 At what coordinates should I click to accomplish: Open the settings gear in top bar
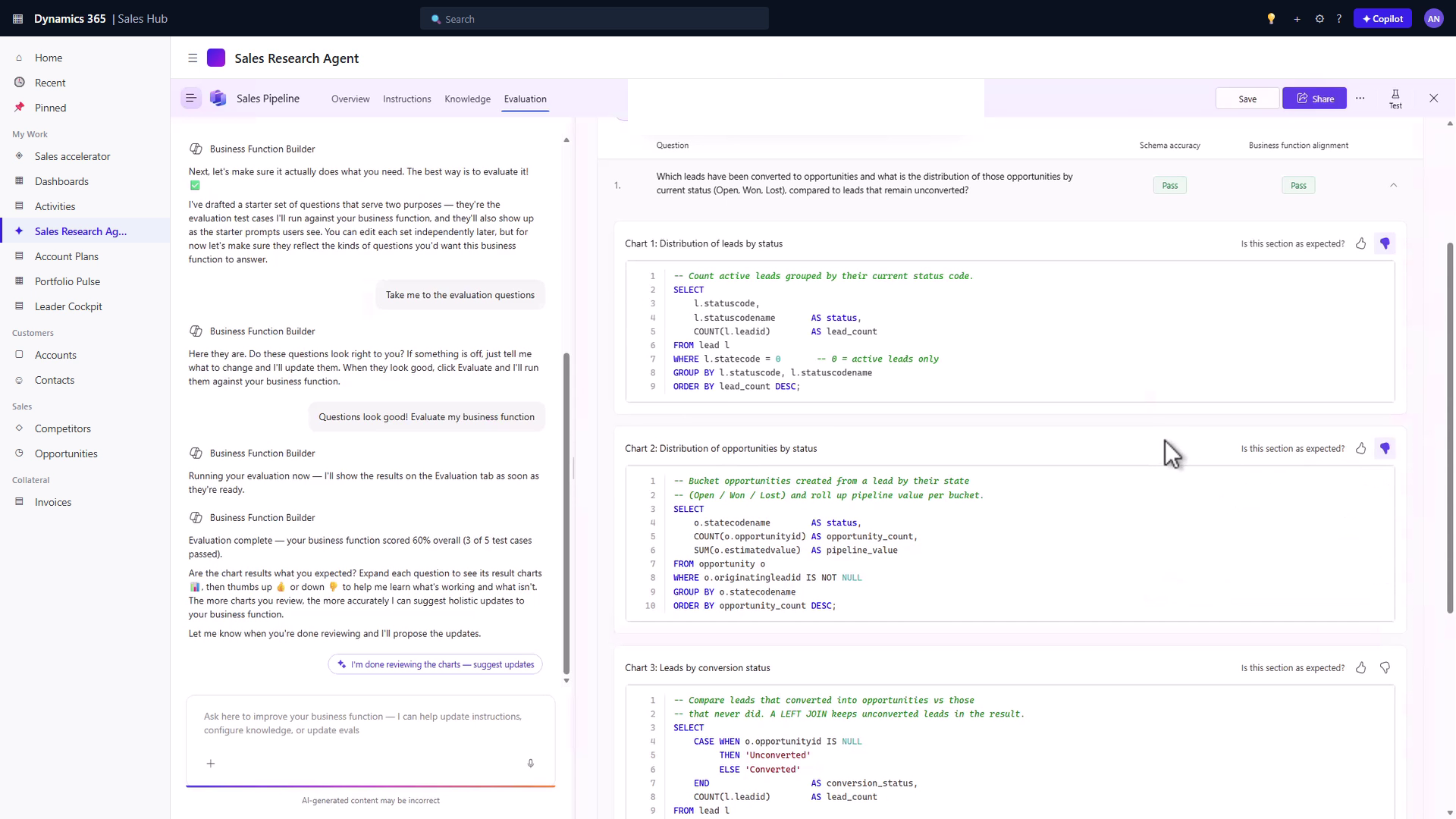[x=1319, y=19]
